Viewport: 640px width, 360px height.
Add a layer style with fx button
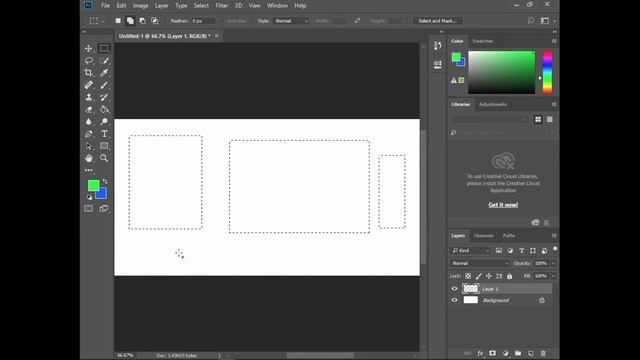pyautogui.click(x=480, y=353)
